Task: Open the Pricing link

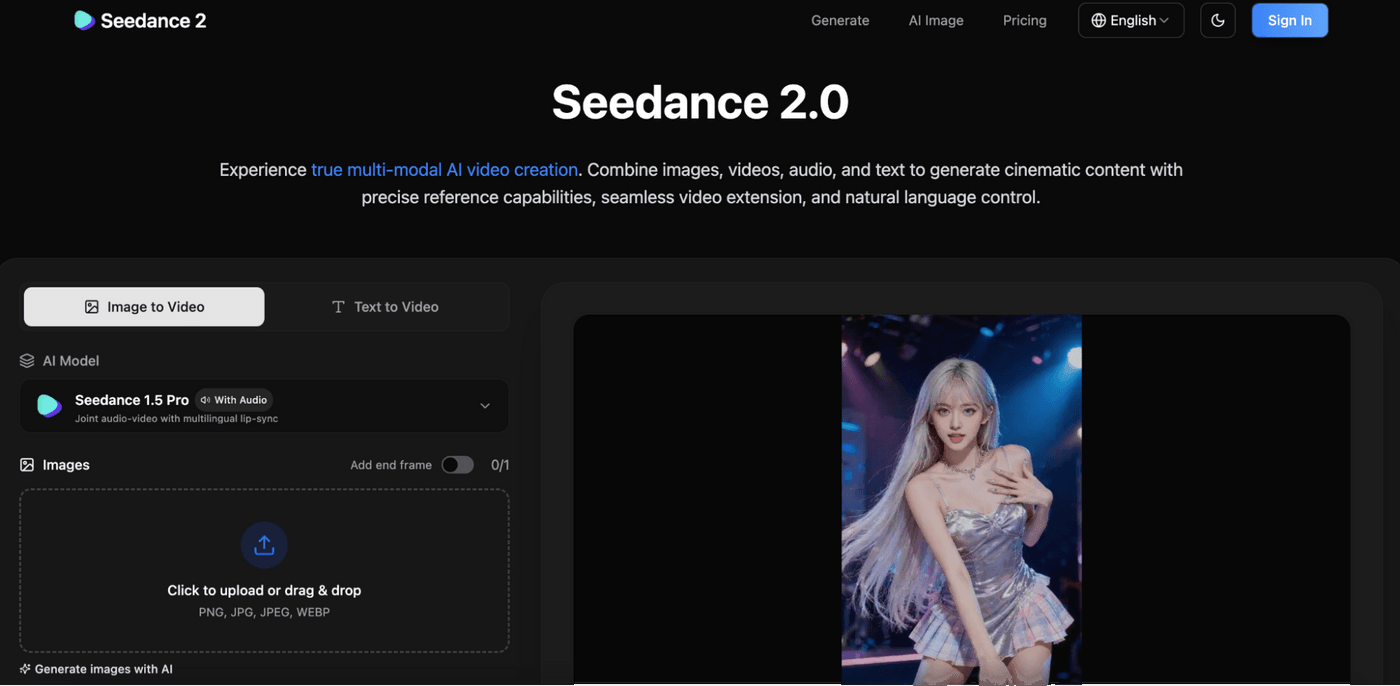Action: coord(1025,20)
